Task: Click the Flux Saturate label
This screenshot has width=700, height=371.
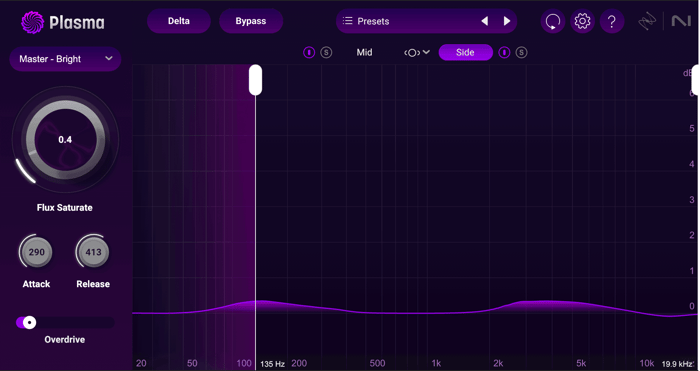Action: (65, 208)
